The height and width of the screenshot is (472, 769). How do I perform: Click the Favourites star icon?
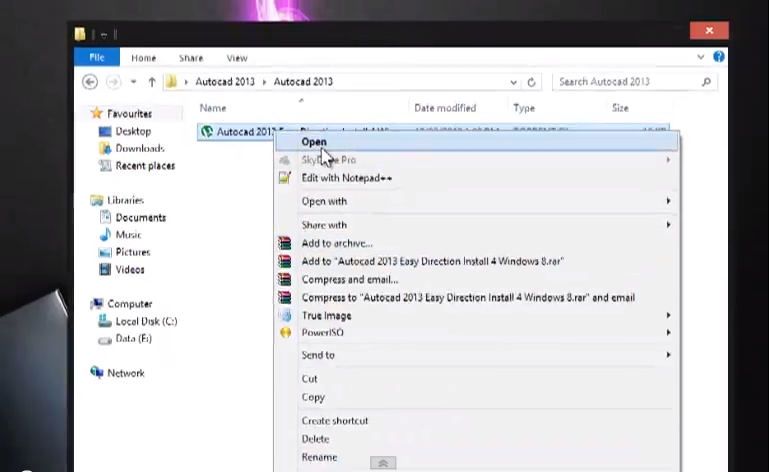click(97, 113)
